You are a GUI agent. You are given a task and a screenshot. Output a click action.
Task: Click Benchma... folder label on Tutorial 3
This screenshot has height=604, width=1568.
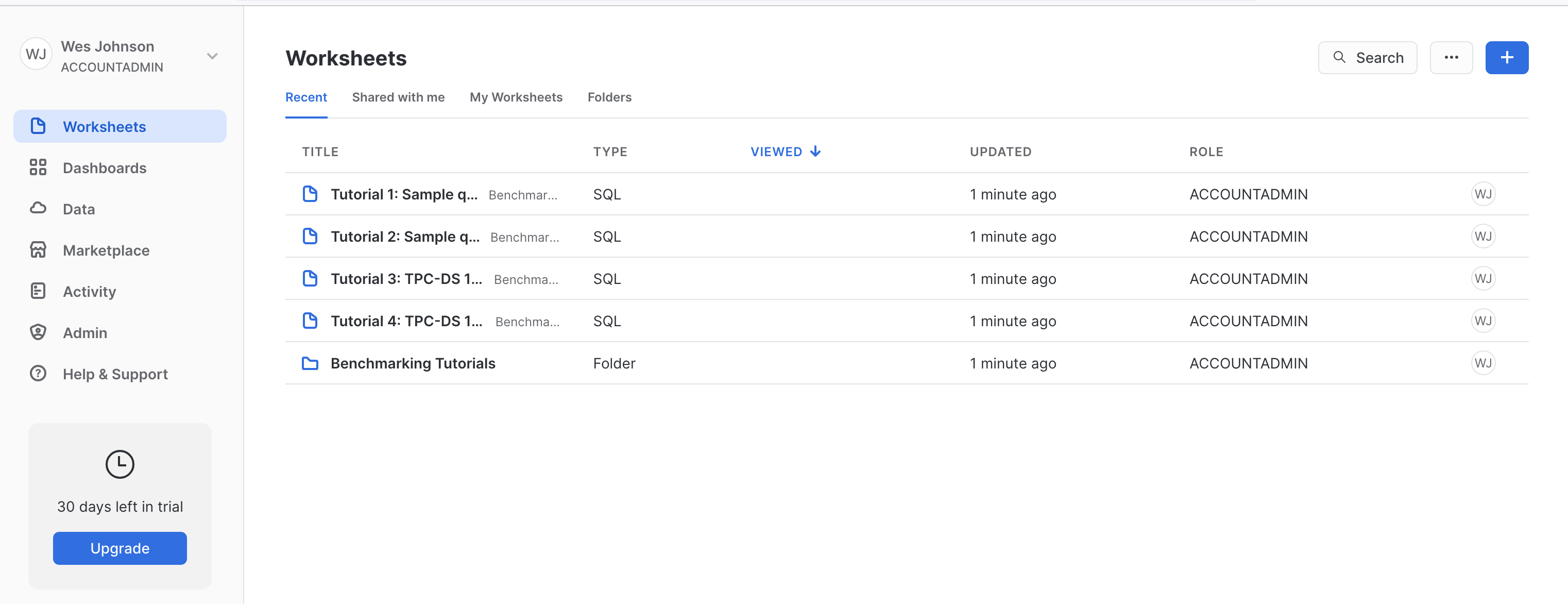[x=526, y=279]
